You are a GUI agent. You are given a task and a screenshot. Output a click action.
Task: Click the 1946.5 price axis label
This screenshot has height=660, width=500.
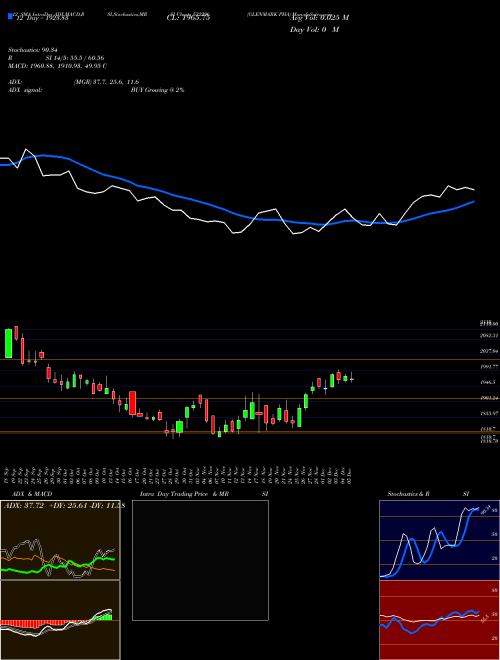pos(488,382)
